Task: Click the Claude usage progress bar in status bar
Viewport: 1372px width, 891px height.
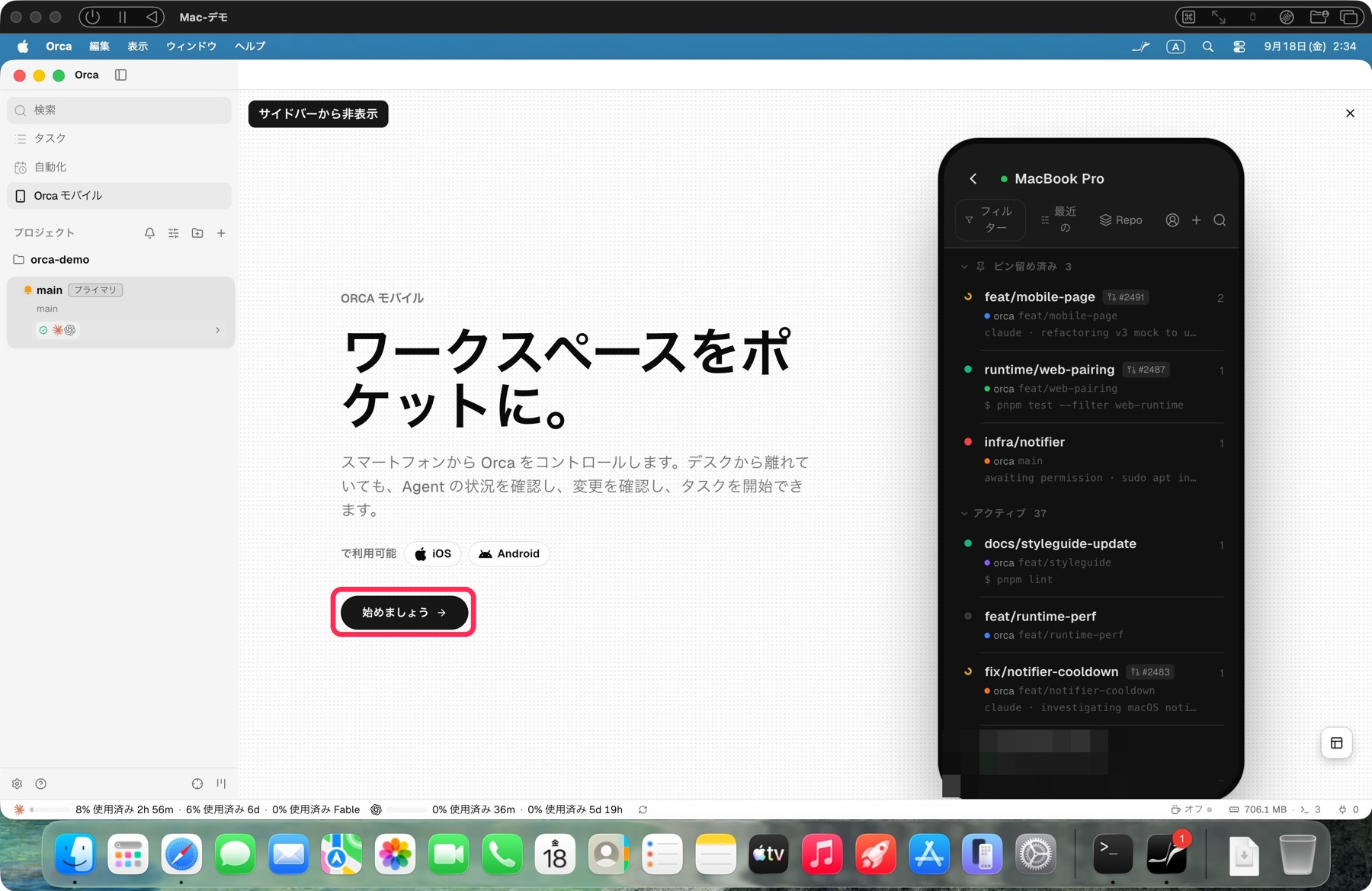Action: 50,809
